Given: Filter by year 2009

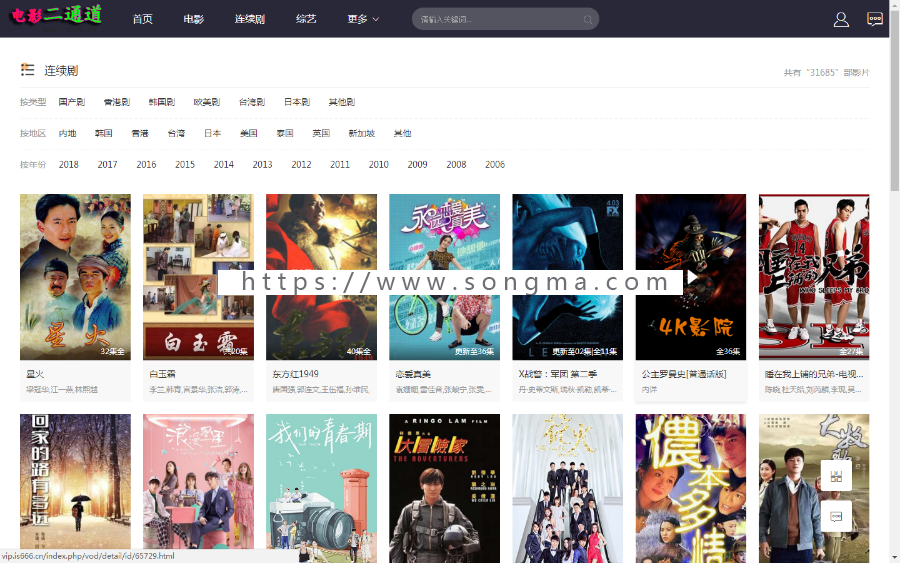Looking at the screenshot, I should (x=417, y=164).
